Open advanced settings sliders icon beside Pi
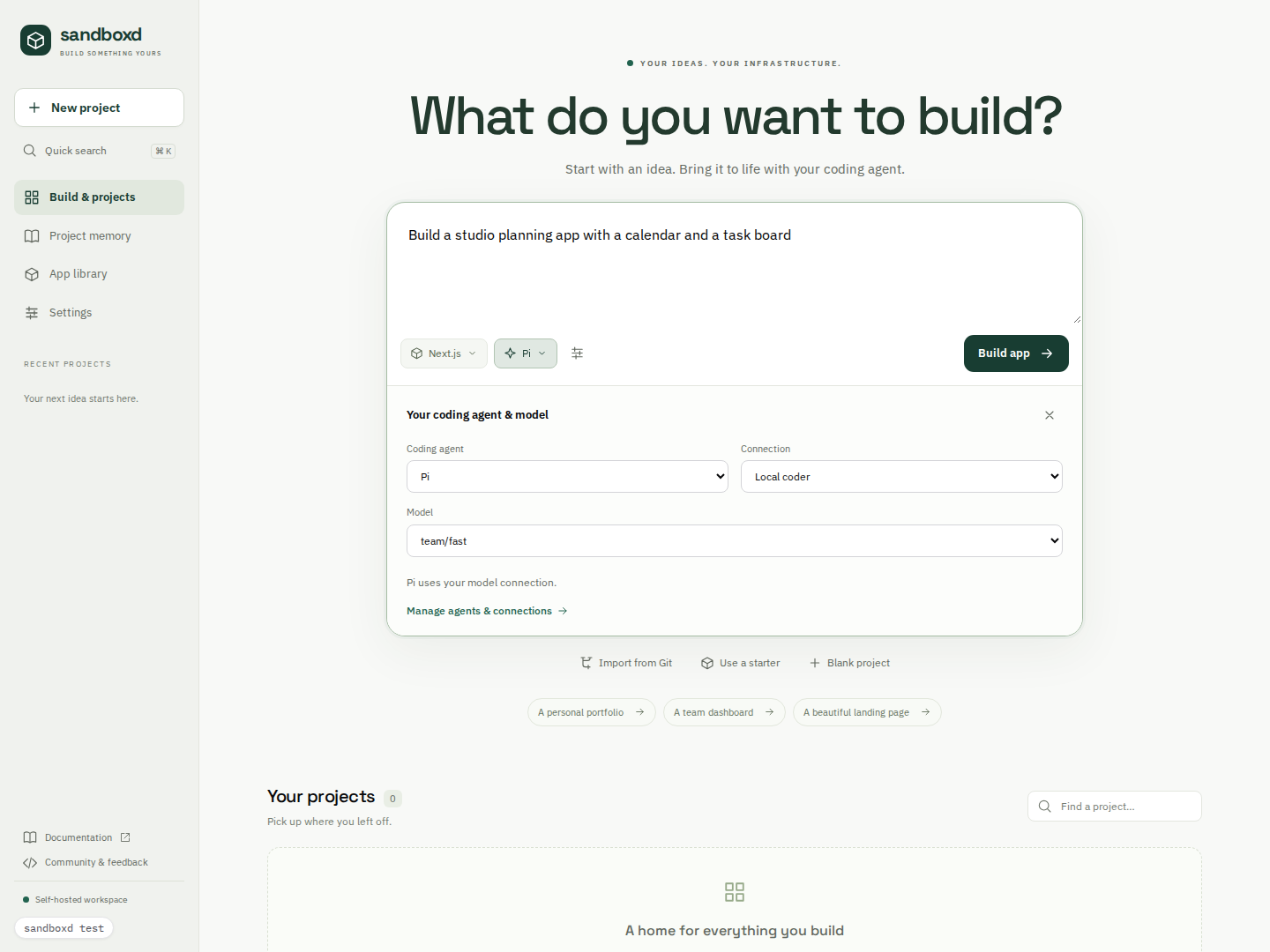The width and height of the screenshot is (1270, 952). [x=578, y=353]
